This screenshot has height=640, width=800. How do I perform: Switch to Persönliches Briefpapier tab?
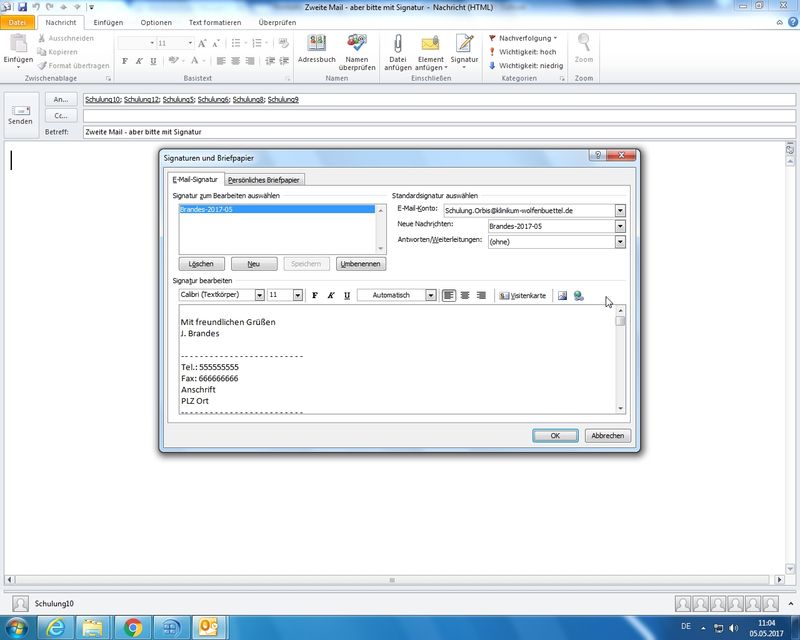pos(263,180)
